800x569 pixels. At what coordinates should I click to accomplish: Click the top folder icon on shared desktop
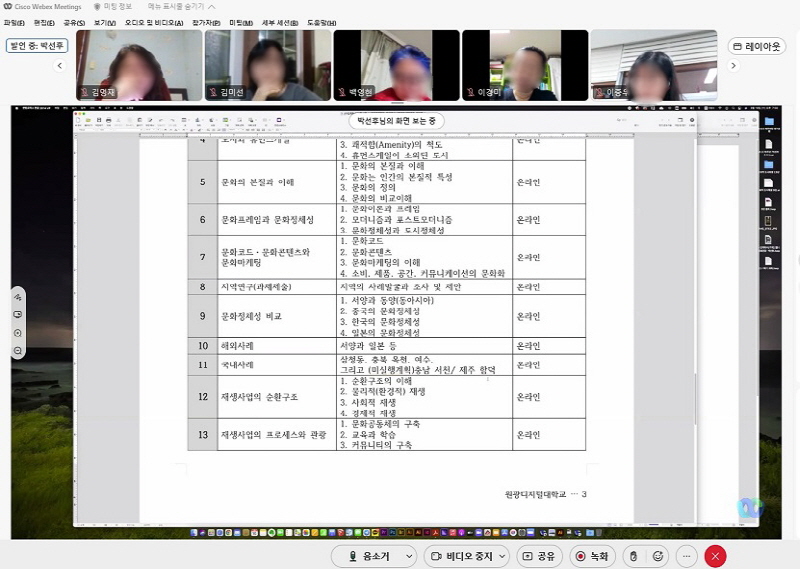[x=769, y=121]
